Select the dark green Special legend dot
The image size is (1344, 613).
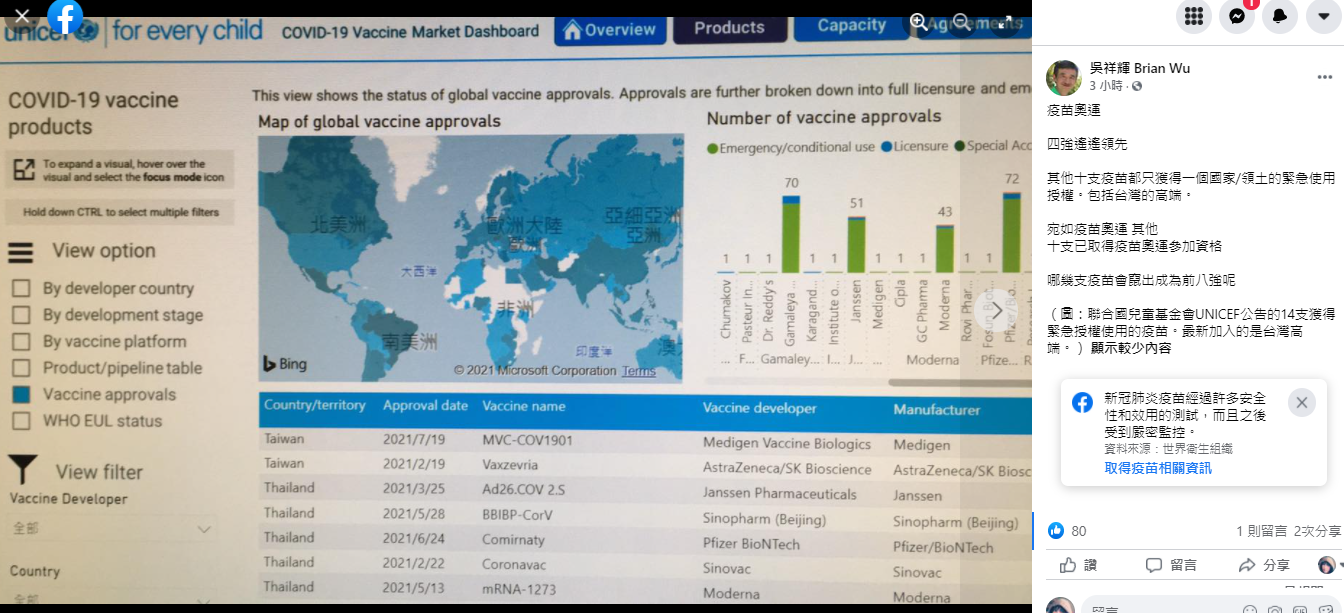tap(959, 146)
